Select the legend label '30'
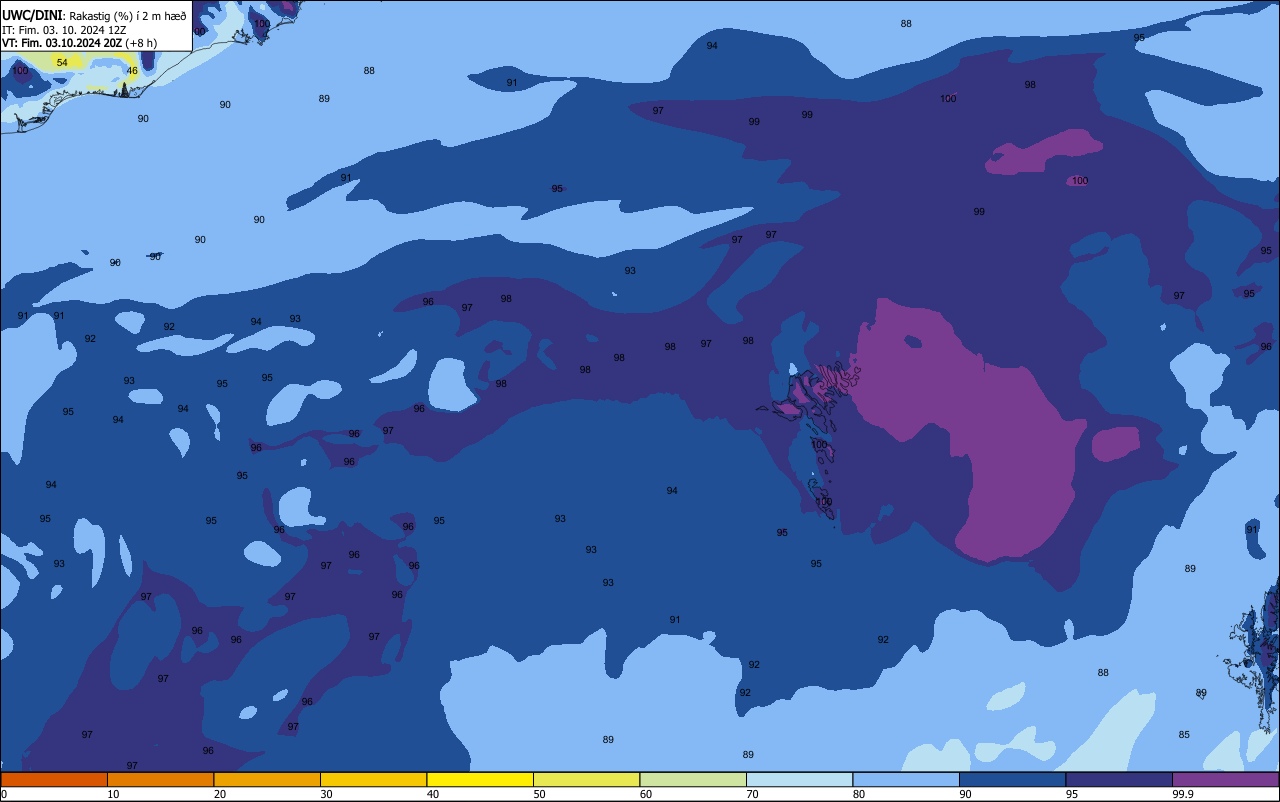This screenshot has height=802, width=1280. coord(326,794)
